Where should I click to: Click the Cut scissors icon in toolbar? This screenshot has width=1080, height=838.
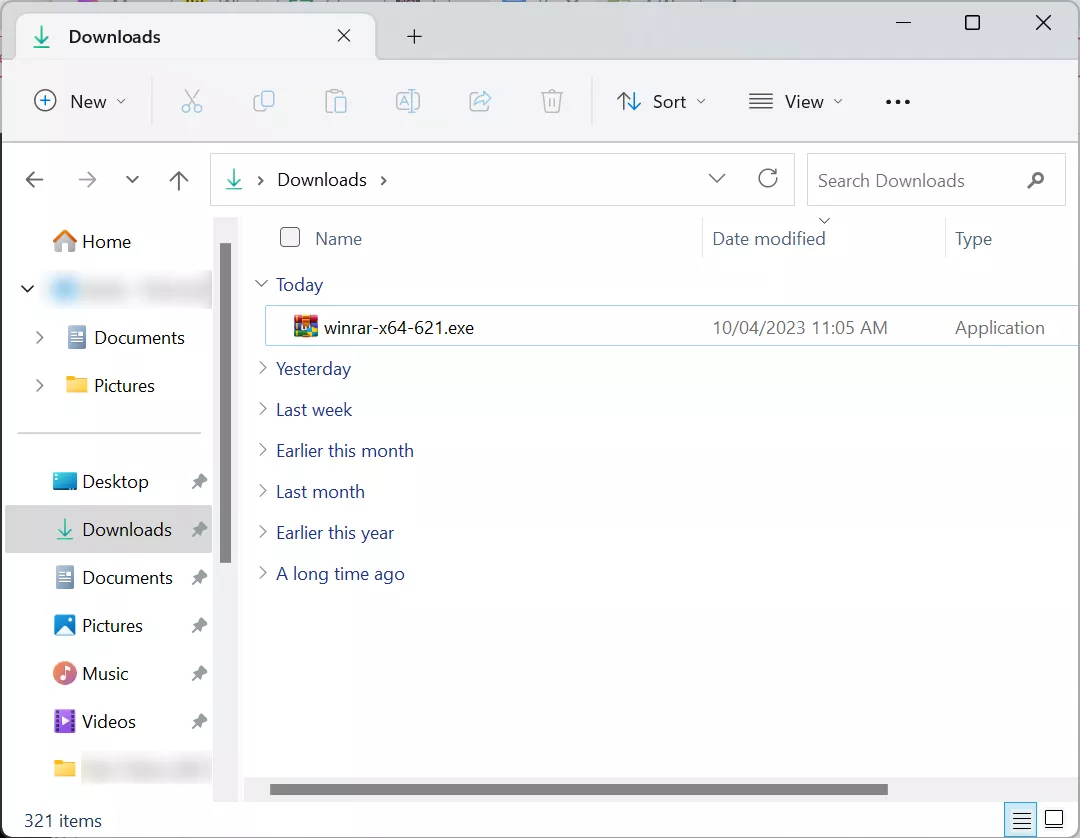(192, 101)
